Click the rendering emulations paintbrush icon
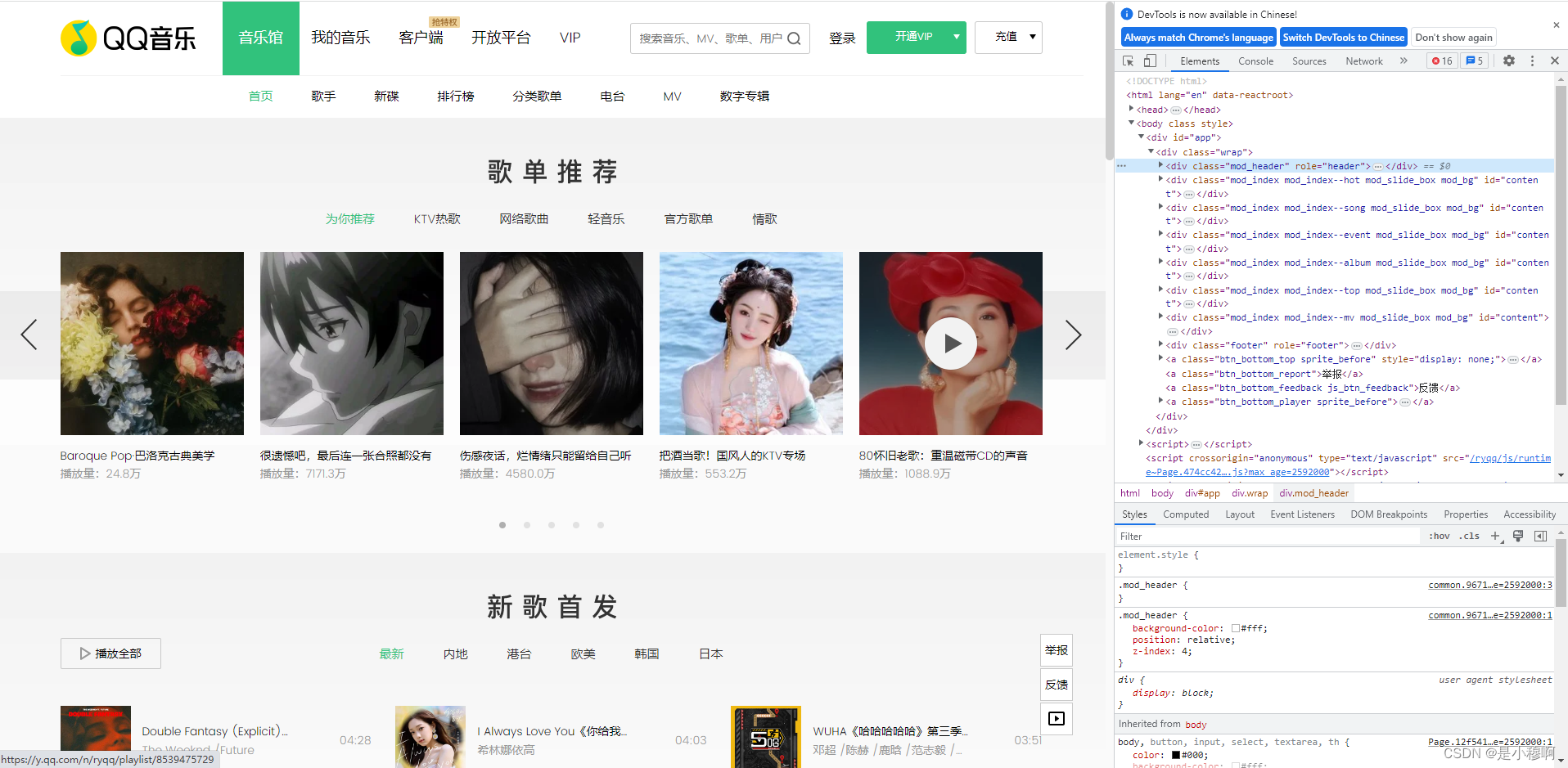This screenshot has height=768, width=1568. pyautogui.click(x=1518, y=537)
